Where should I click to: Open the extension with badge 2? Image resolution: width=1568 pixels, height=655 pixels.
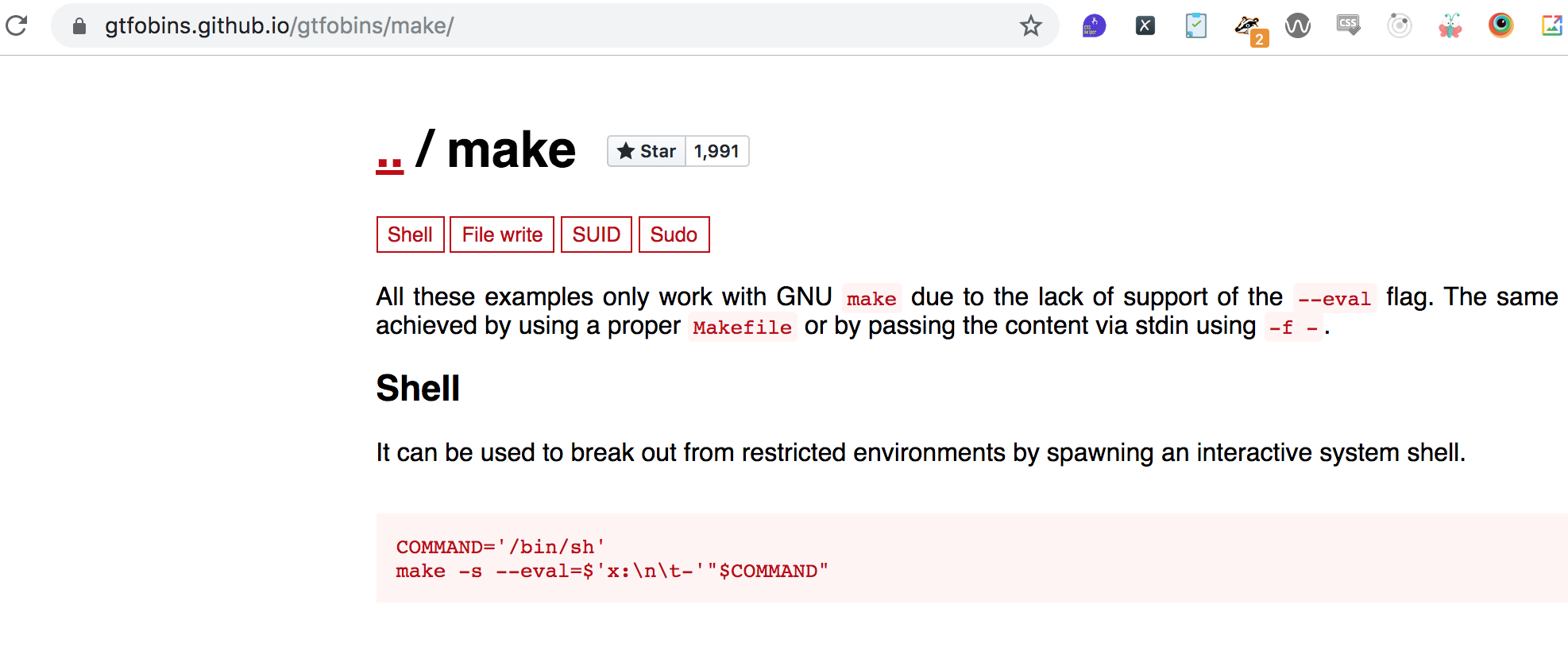[x=1251, y=29]
